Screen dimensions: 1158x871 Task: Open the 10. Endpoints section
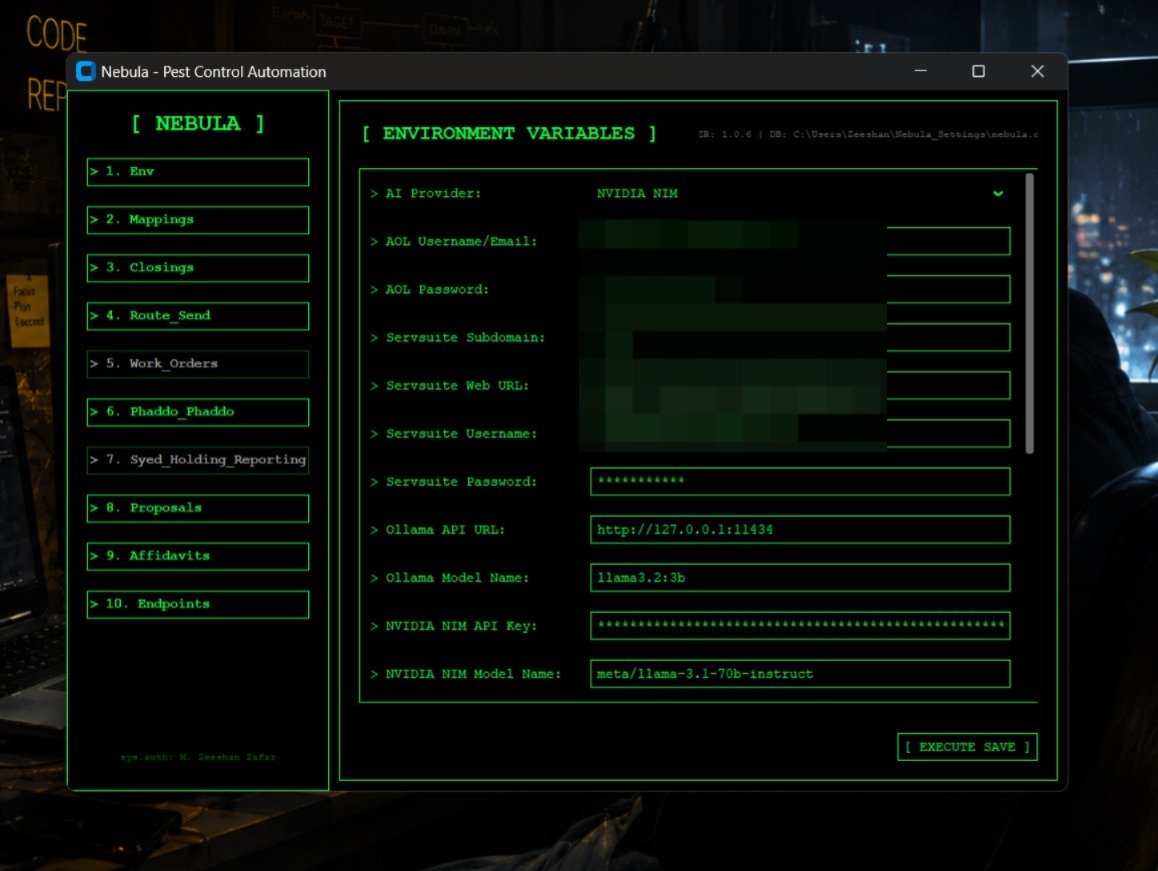[198, 604]
